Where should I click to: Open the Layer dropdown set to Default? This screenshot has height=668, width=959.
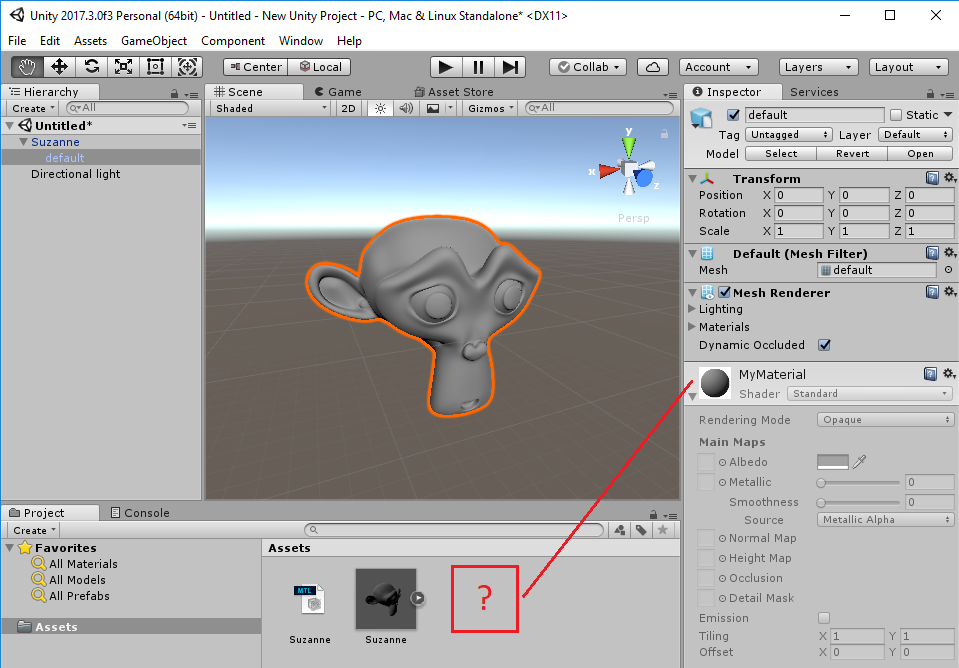point(915,135)
